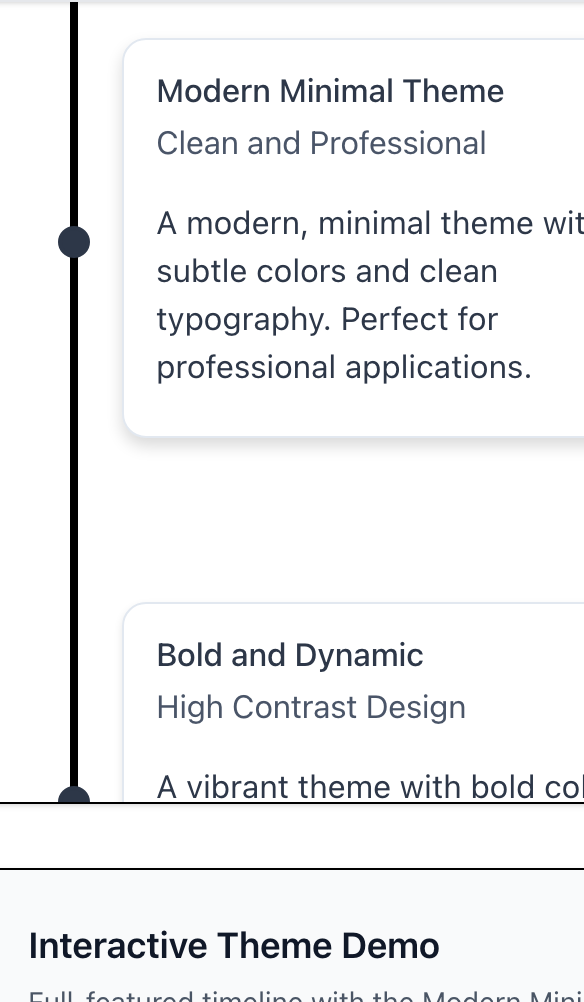Click the Modern Minimal Theme description text
Viewport: 584px width, 1002px height.
point(350,295)
